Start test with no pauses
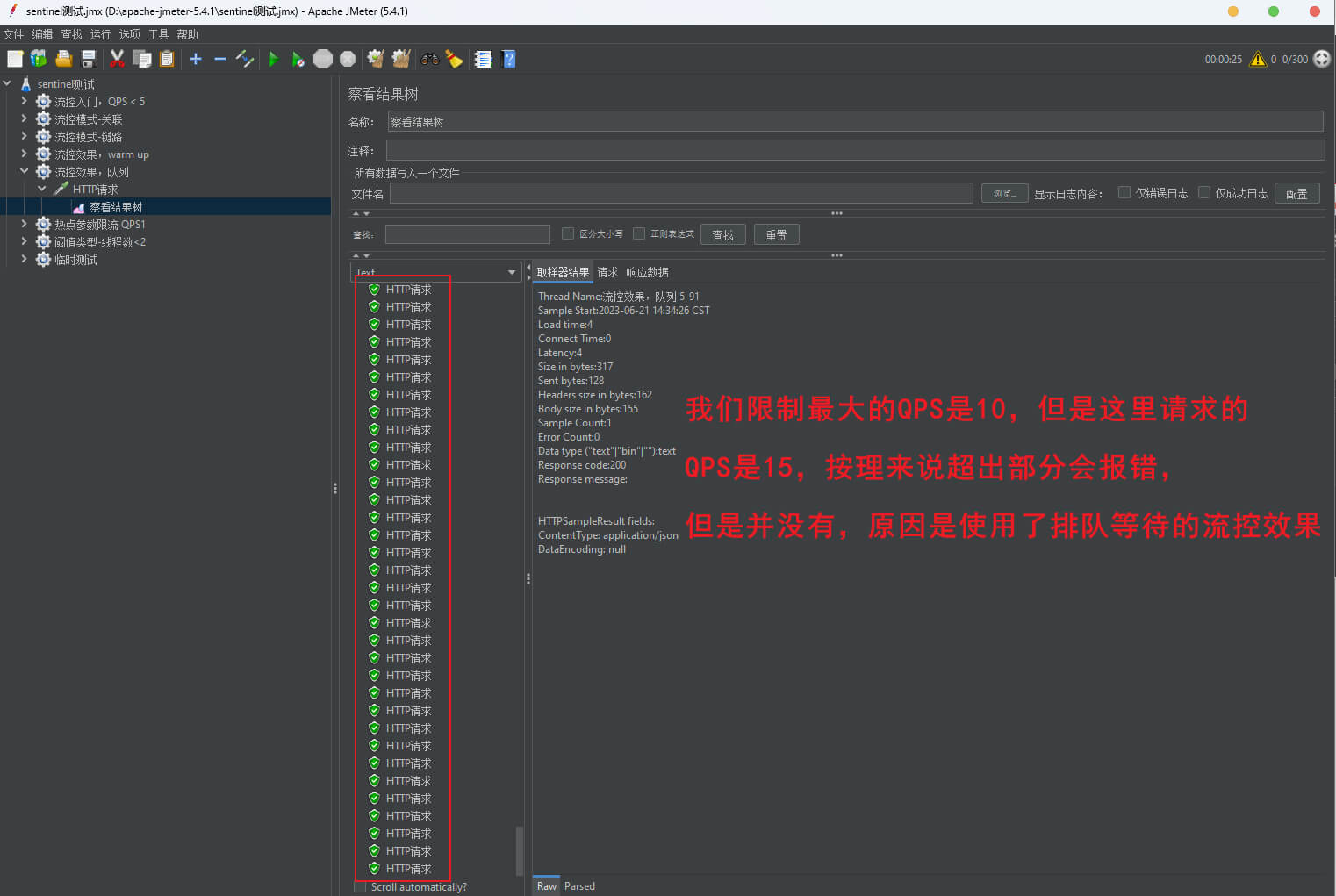 [298, 59]
